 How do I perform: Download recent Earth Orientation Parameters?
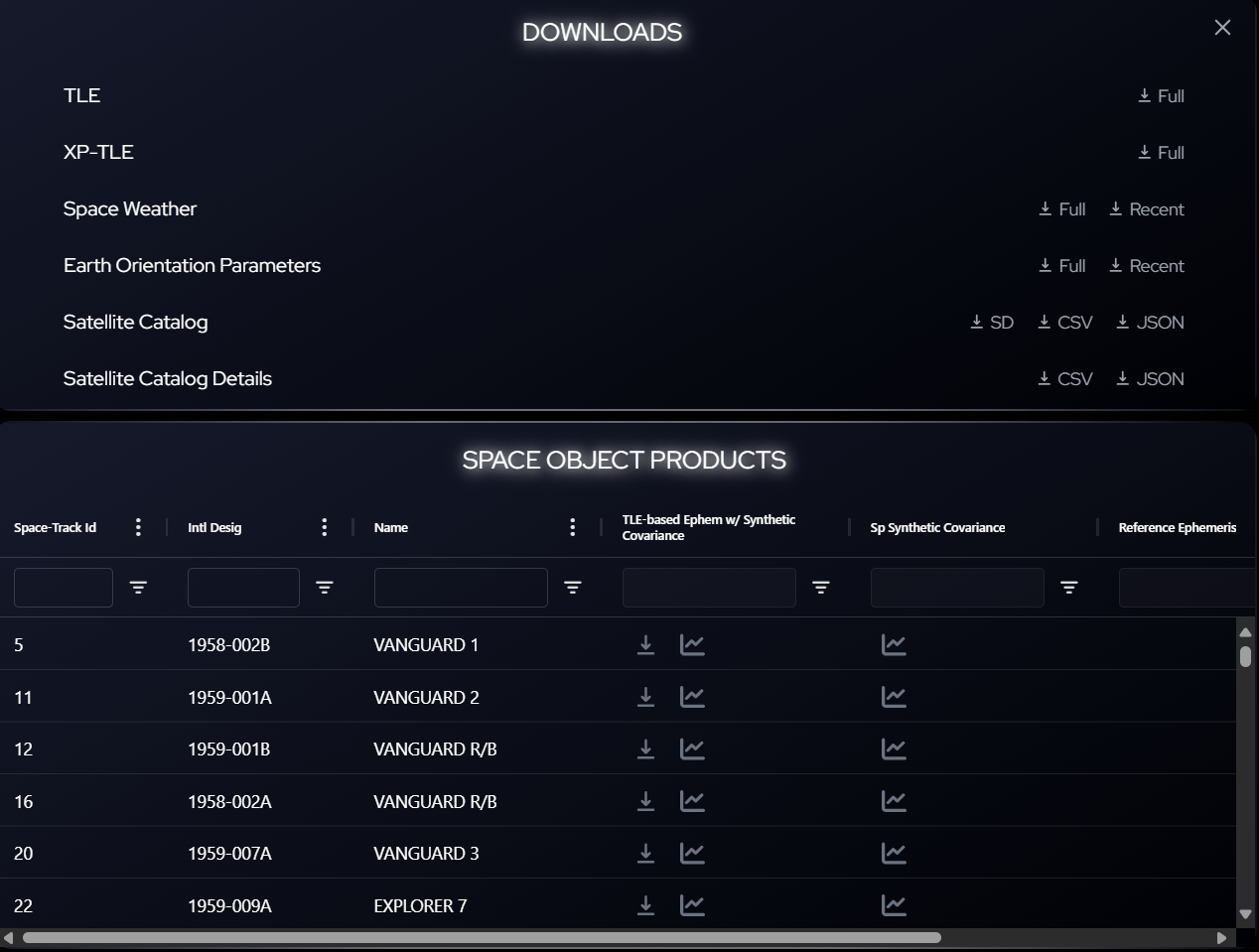(x=1147, y=266)
